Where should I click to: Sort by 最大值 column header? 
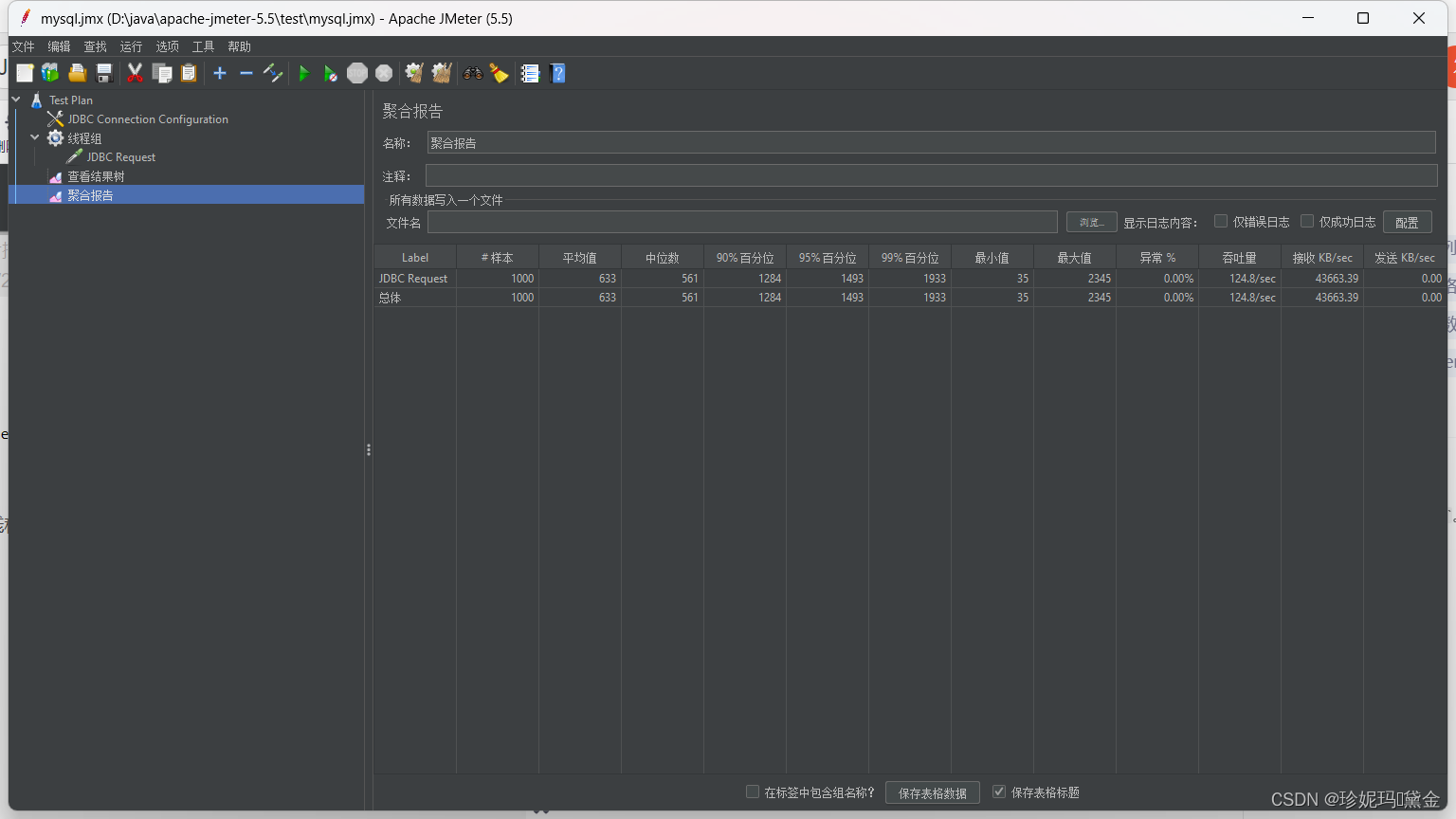click(x=1075, y=258)
